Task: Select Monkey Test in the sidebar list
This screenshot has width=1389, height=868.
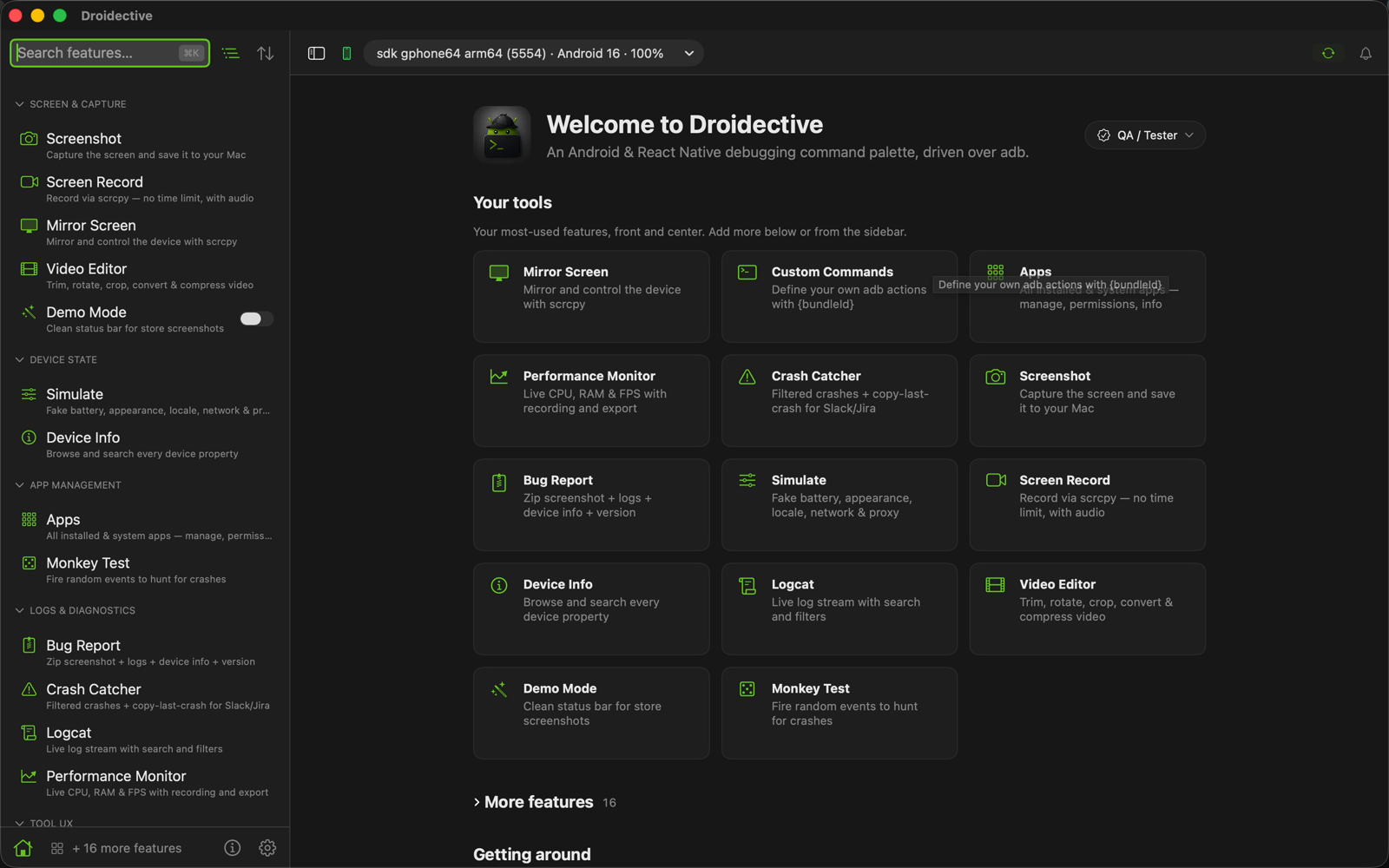Action: coord(145,570)
